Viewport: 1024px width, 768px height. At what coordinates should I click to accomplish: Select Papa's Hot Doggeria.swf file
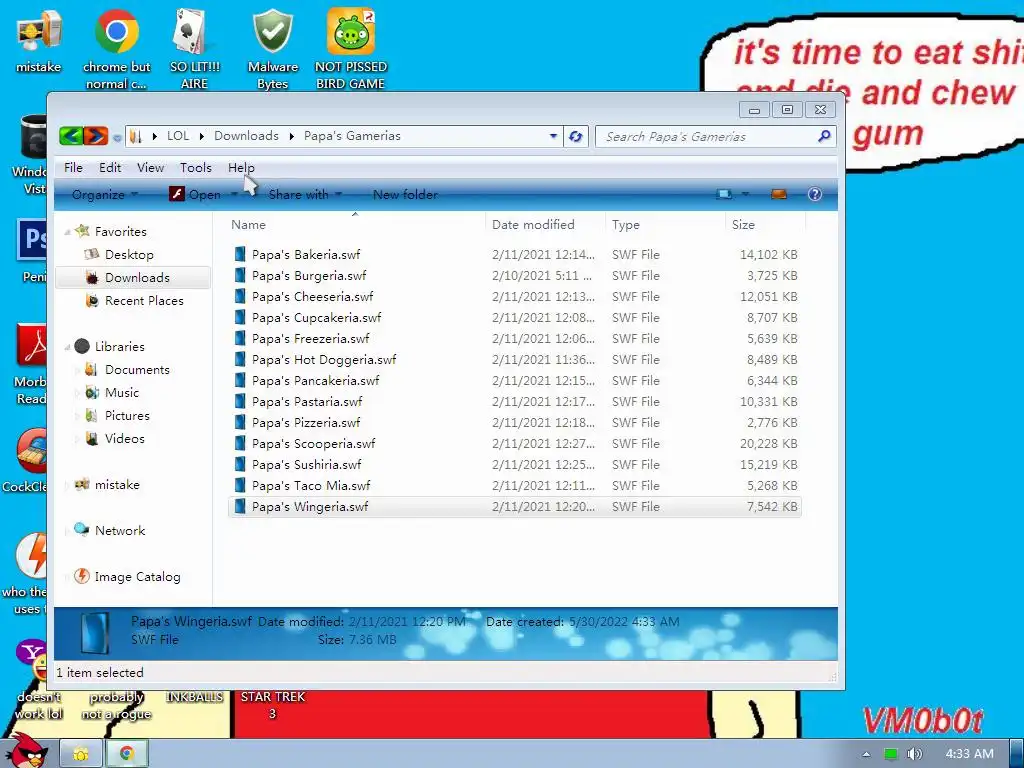tap(324, 360)
